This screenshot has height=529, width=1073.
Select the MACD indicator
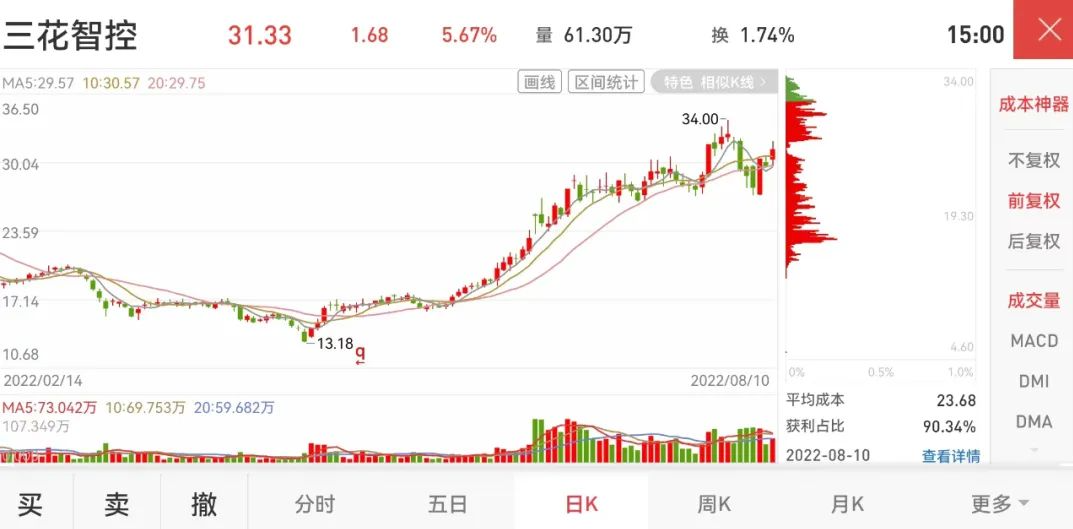1034,341
